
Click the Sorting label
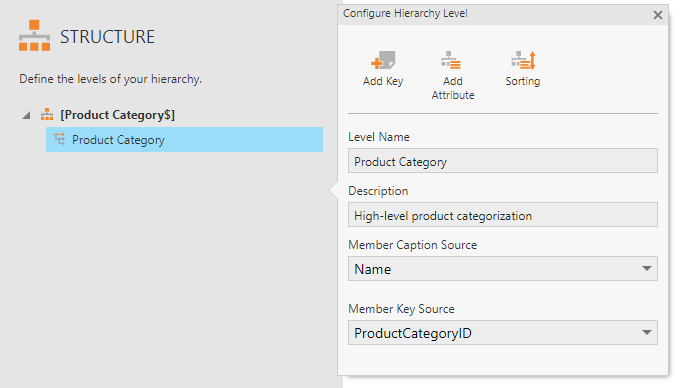(522, 81)
